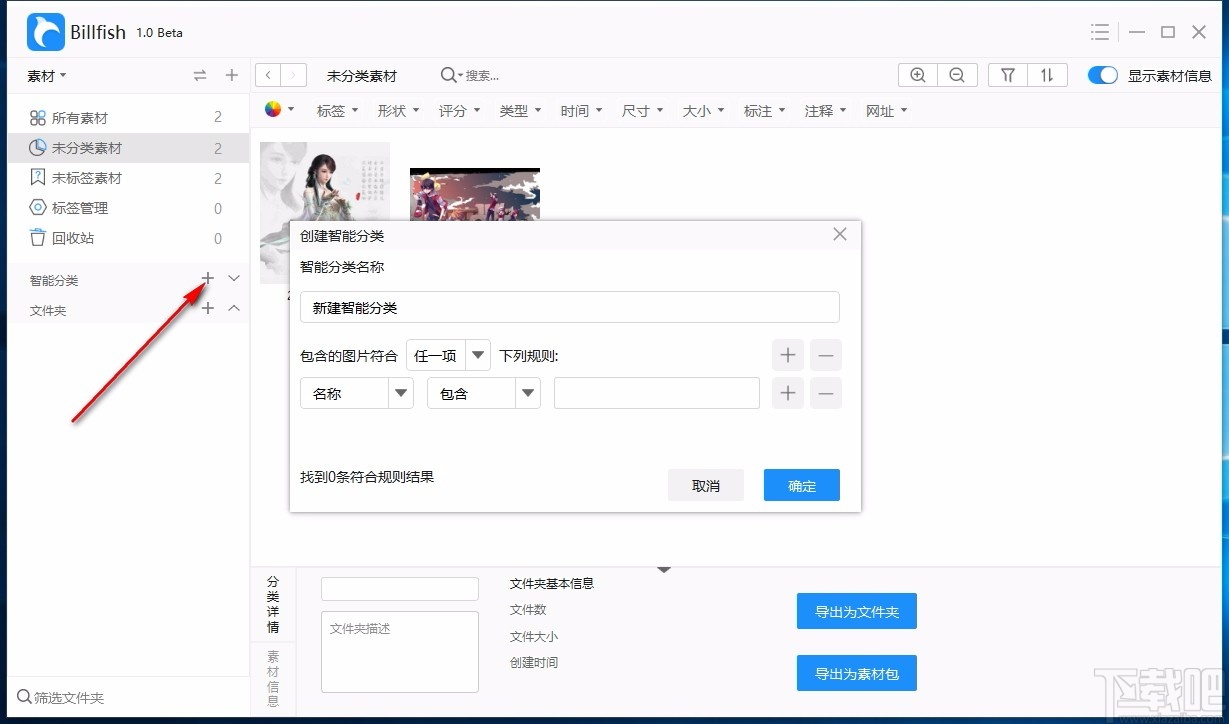
Task: Open the filter funnel icon
Action: [1006, 74]
